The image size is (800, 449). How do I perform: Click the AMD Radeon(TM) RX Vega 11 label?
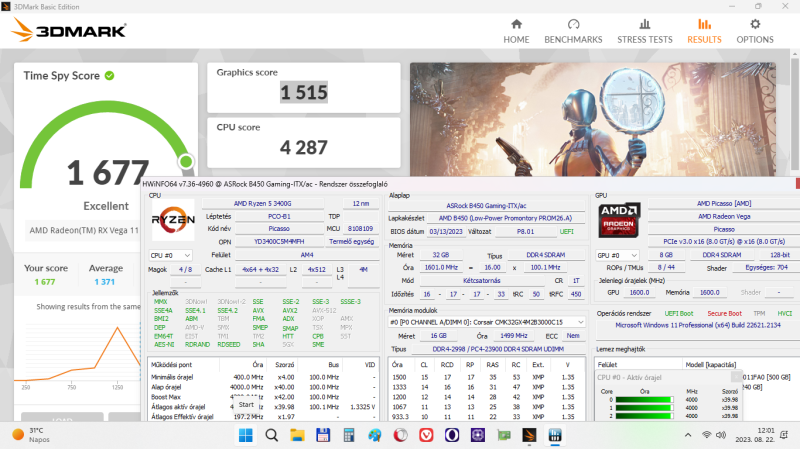point(84,230)
